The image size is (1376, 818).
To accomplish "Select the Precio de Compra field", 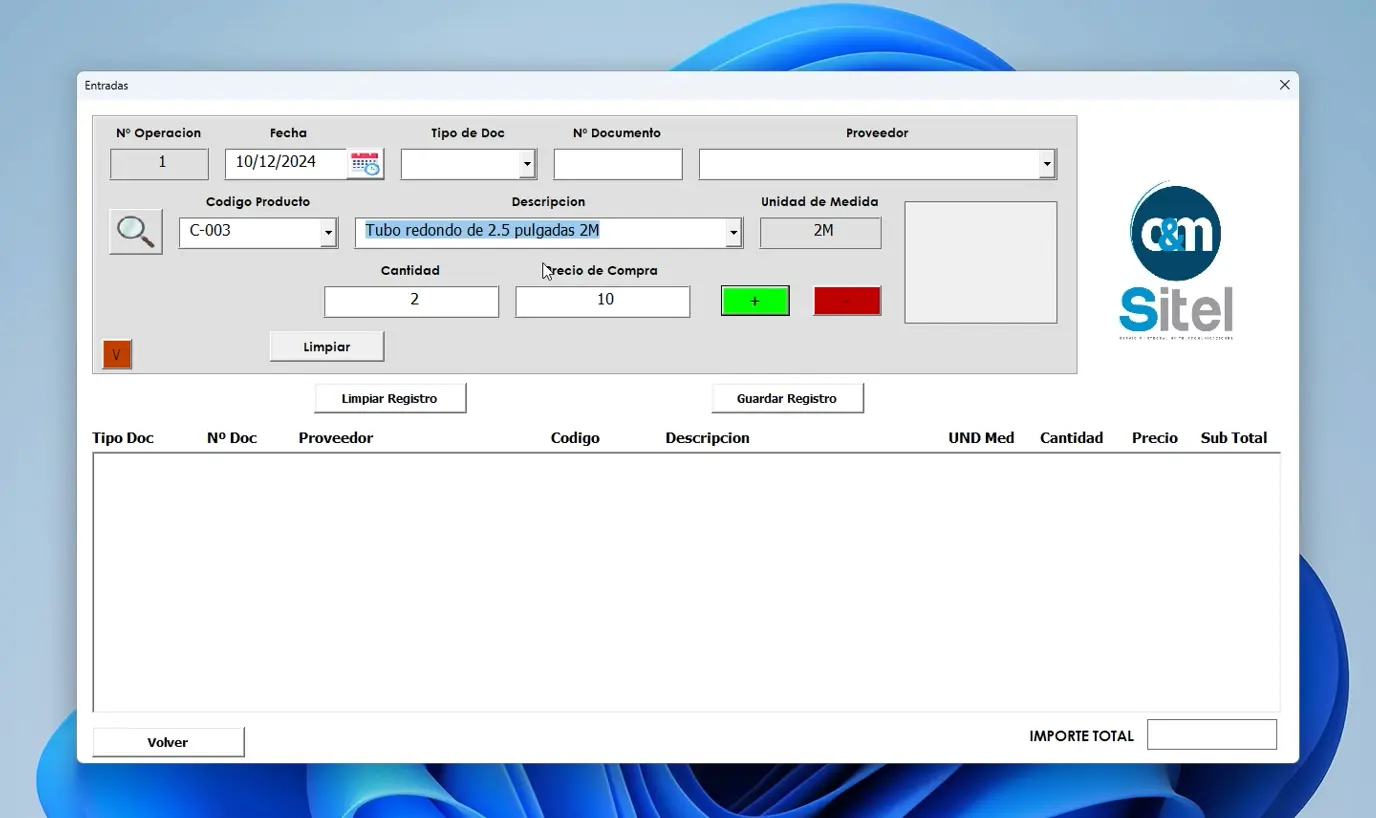I will [x=603, y=302].
